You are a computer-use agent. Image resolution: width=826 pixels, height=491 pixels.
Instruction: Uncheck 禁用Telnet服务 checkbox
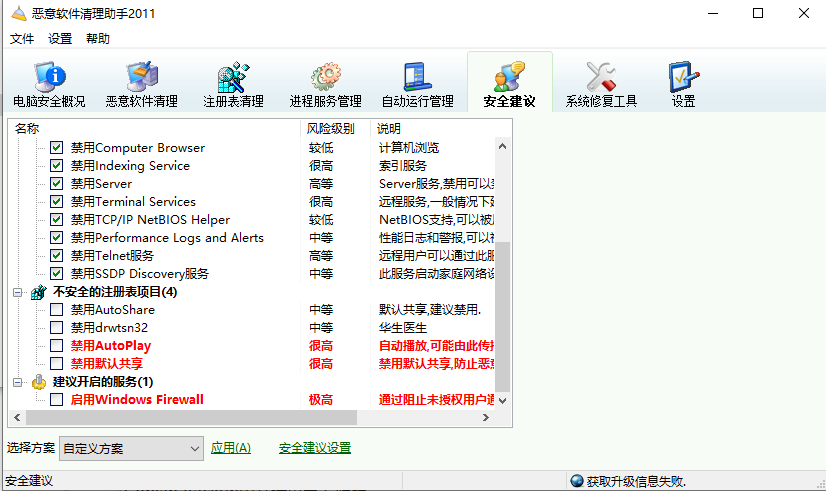pos(56,256)
